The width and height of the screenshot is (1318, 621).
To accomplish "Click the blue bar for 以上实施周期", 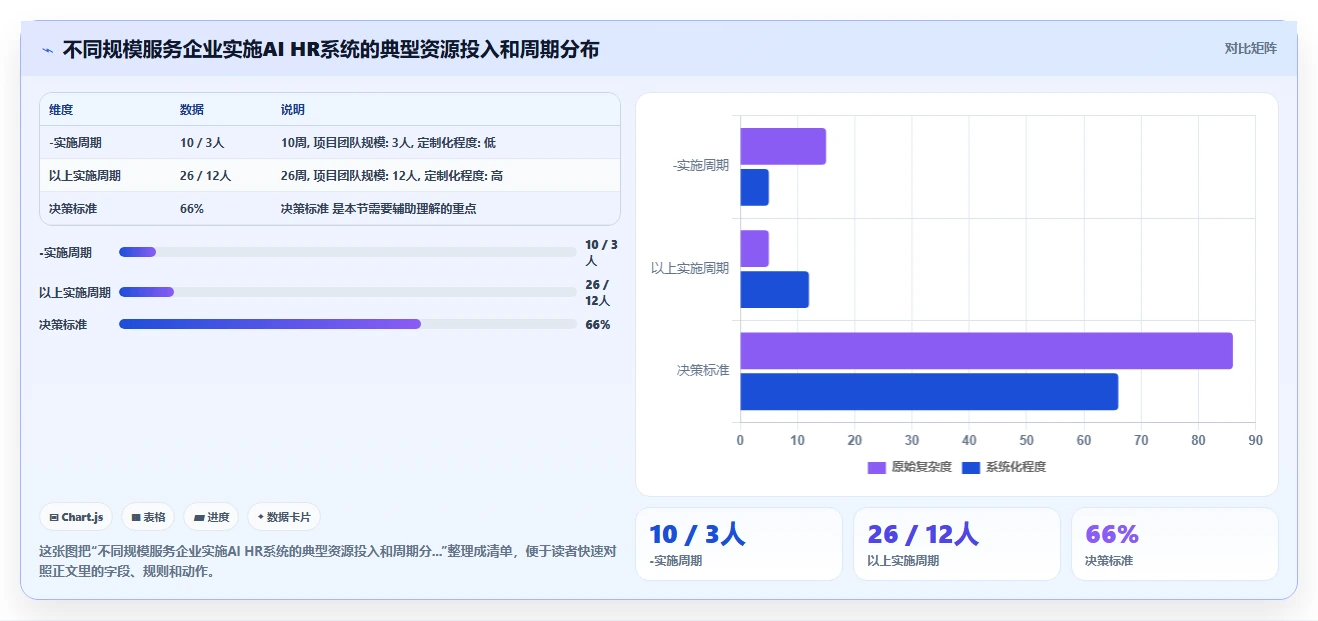I will [x=774, y=289].
